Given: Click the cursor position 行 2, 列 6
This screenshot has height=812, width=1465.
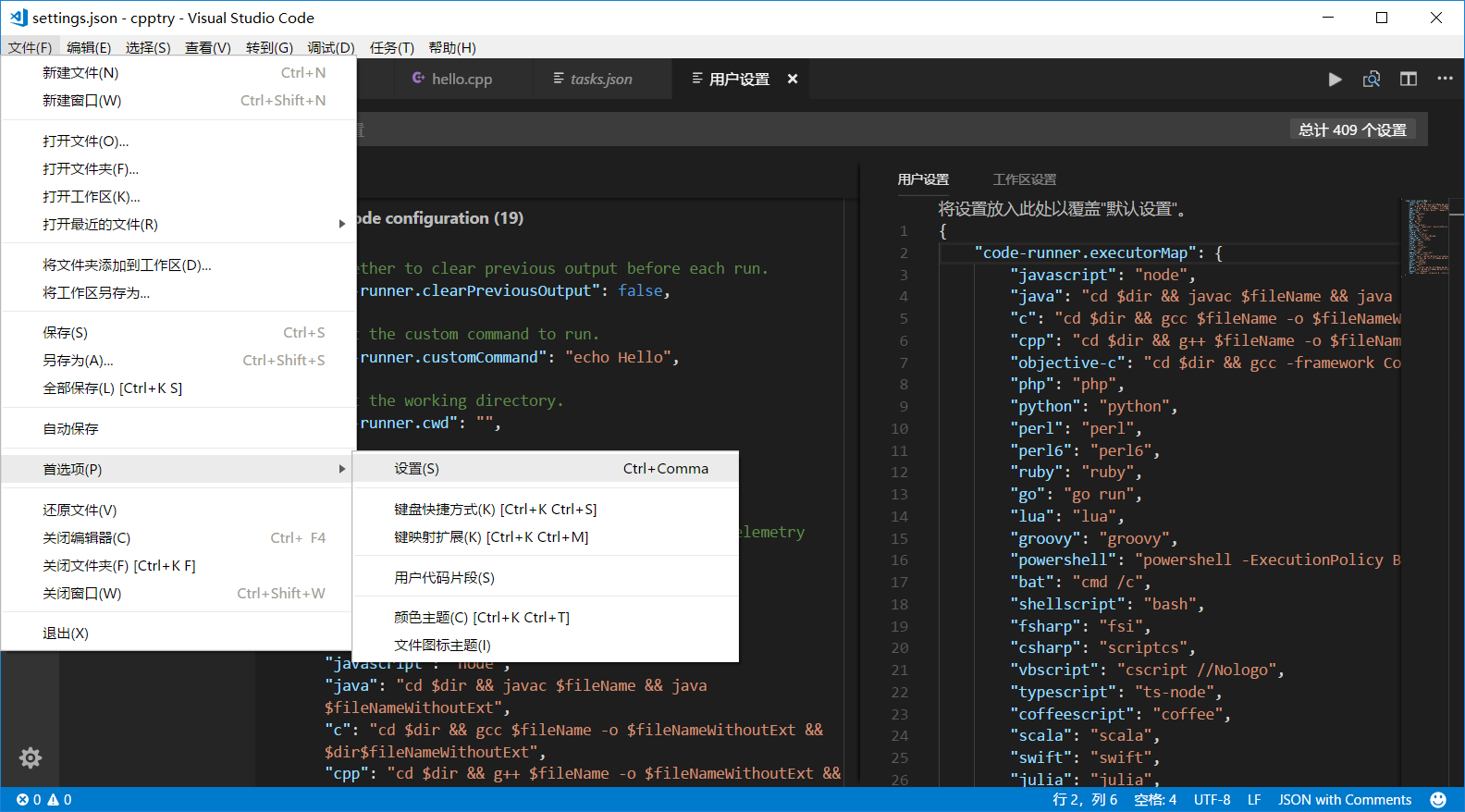Looking at the screenshot, I should [1085, 800].
